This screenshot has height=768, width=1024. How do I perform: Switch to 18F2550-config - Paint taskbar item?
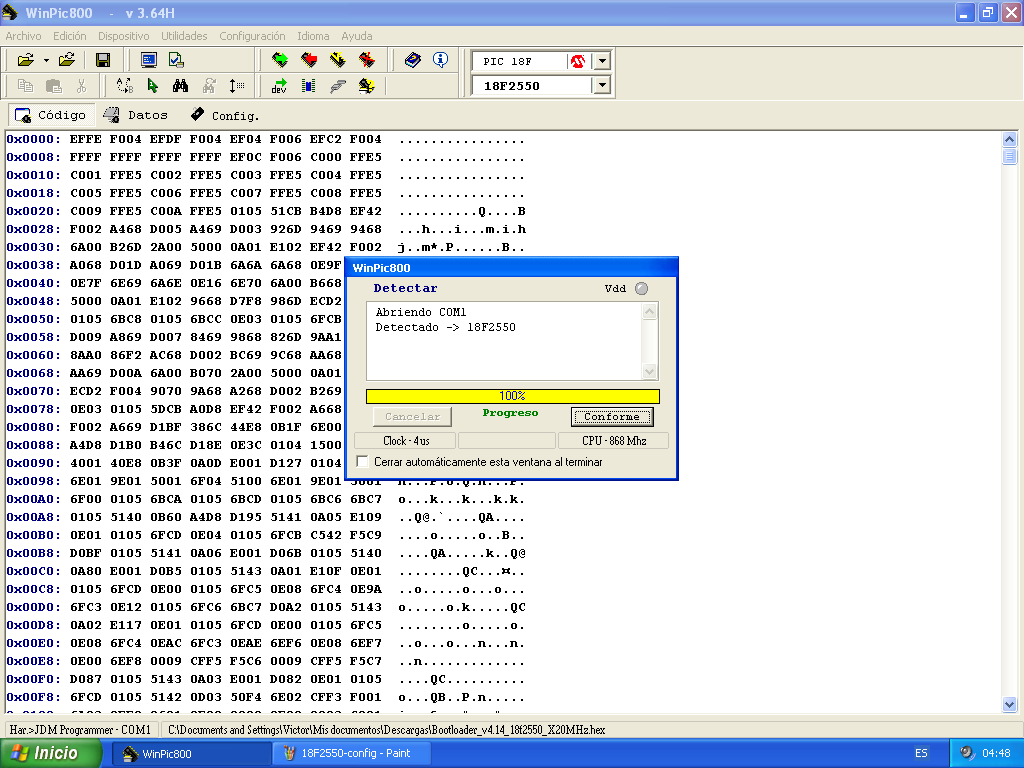click(350, 753)
